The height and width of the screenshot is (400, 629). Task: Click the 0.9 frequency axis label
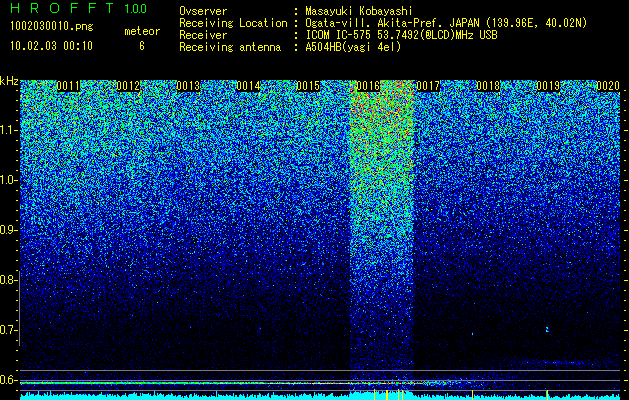[8, 230]
